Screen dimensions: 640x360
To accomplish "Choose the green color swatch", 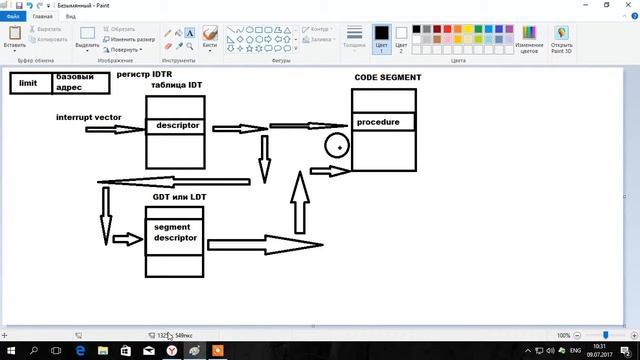I will point(478,29).
